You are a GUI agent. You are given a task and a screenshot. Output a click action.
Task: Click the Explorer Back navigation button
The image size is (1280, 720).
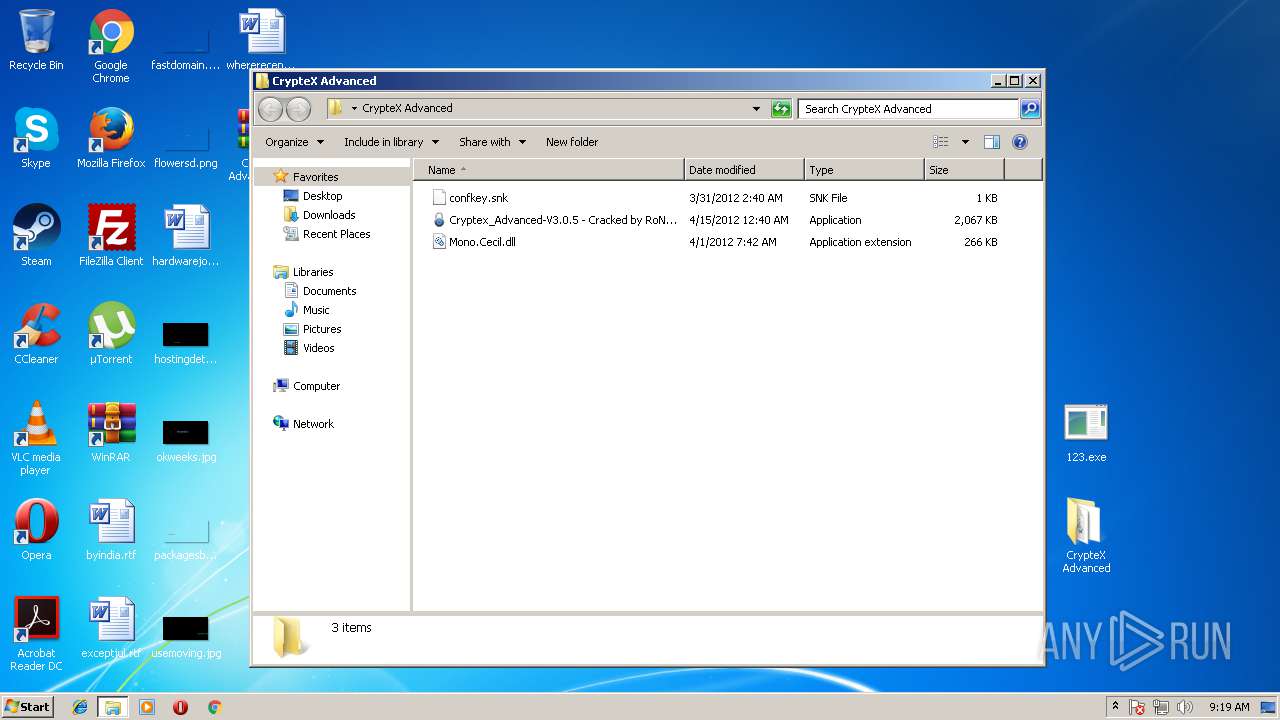tap(271, 109)
